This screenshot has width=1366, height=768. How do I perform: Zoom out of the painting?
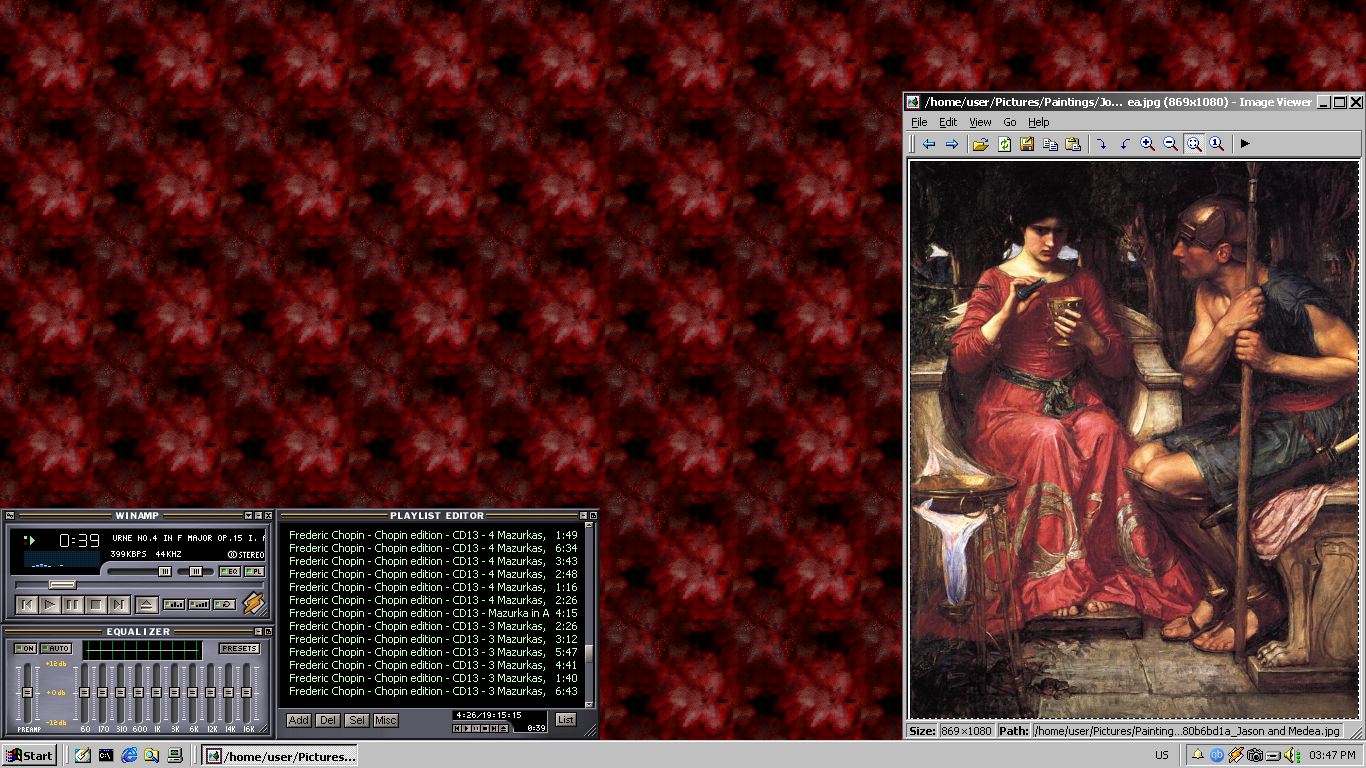point(1170,144)
